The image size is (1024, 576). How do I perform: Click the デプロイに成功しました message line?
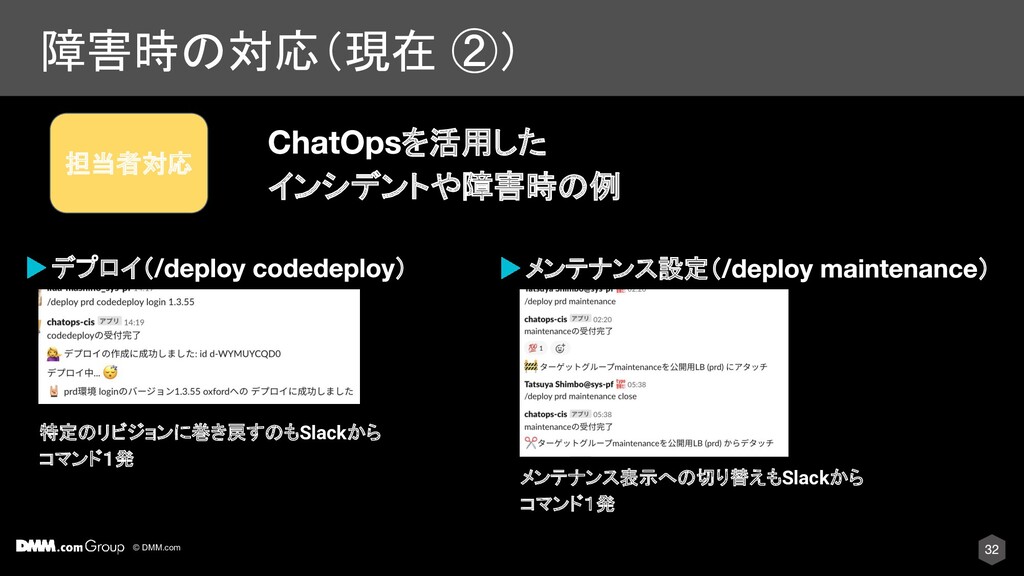coord(208,391)
